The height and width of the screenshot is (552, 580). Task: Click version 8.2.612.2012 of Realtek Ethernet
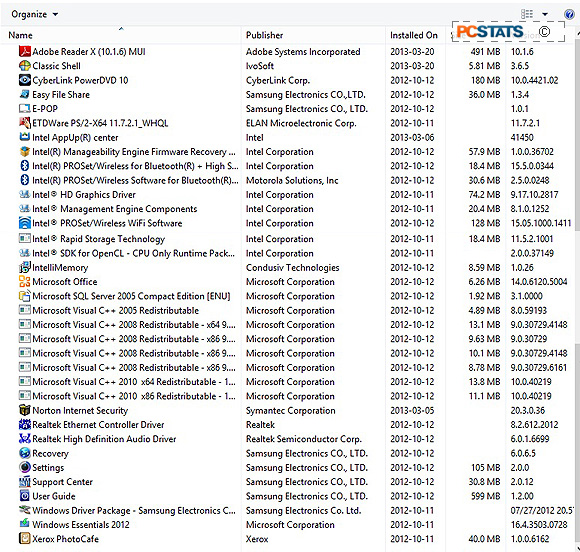(x=534, y=424)
